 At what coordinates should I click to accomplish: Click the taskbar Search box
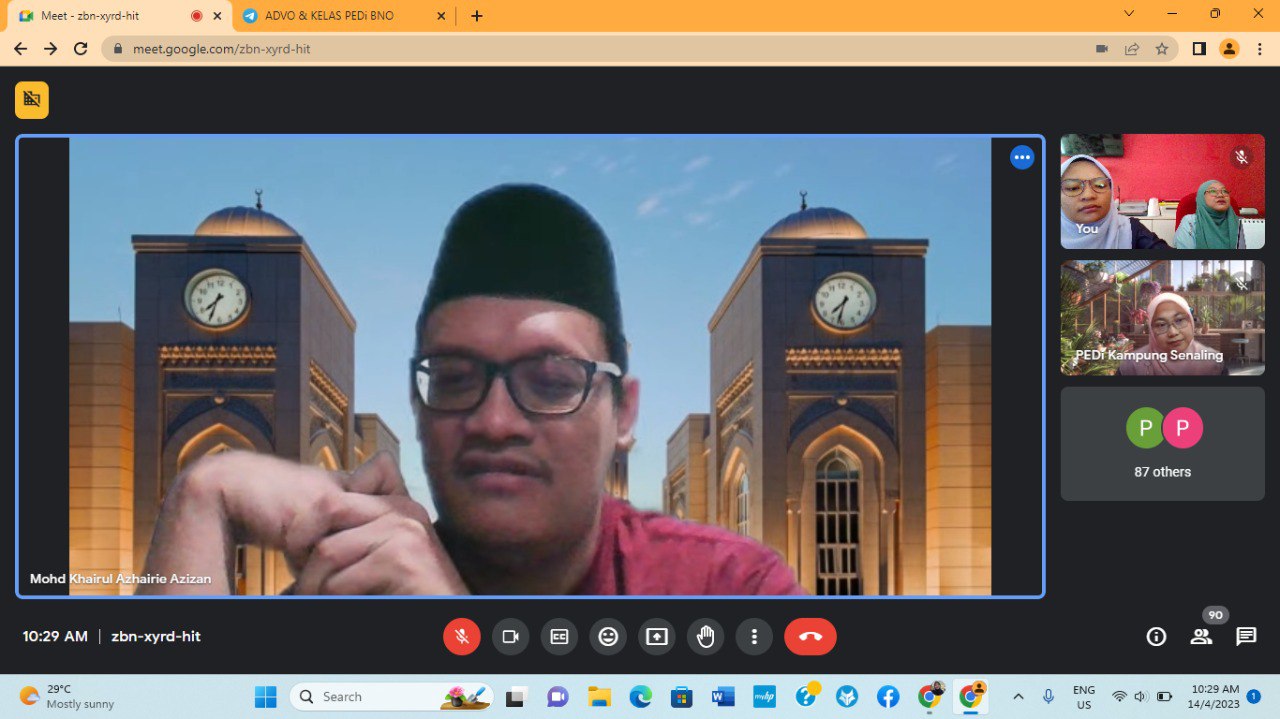tap(392, 697)
